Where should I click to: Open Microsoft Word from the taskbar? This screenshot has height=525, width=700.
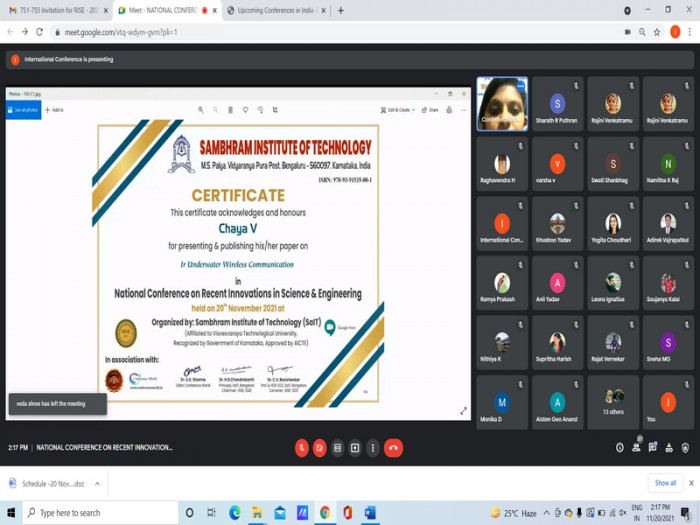click(369, 513)
